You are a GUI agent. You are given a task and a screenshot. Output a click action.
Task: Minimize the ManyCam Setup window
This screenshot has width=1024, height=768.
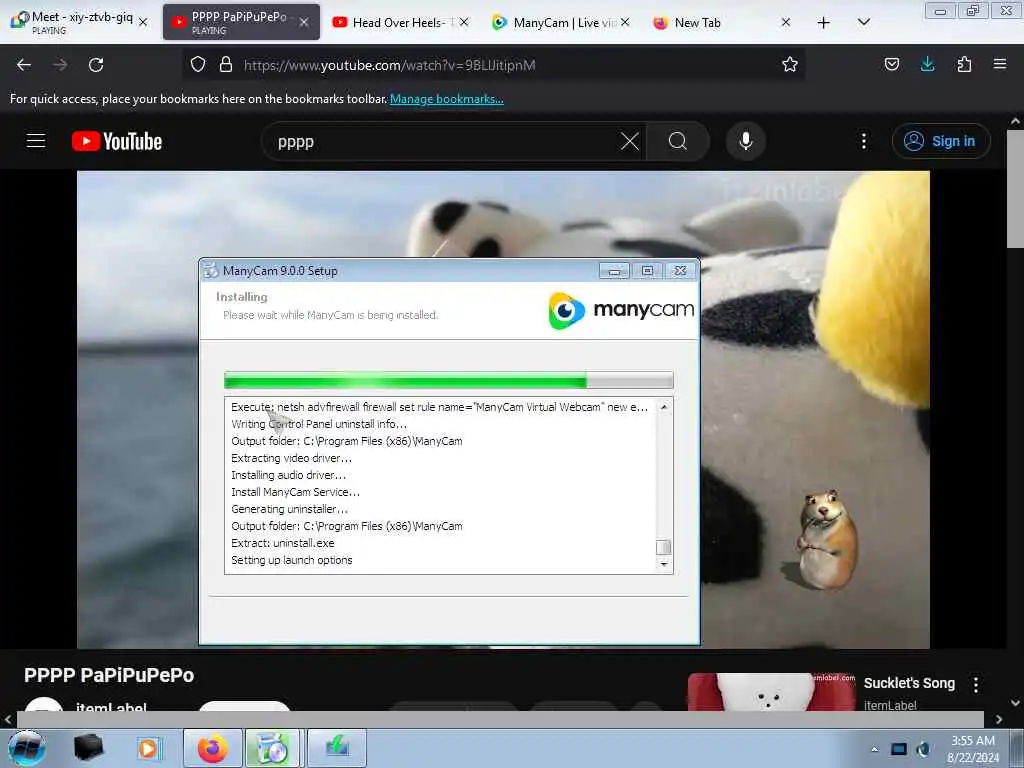(615, 270)
